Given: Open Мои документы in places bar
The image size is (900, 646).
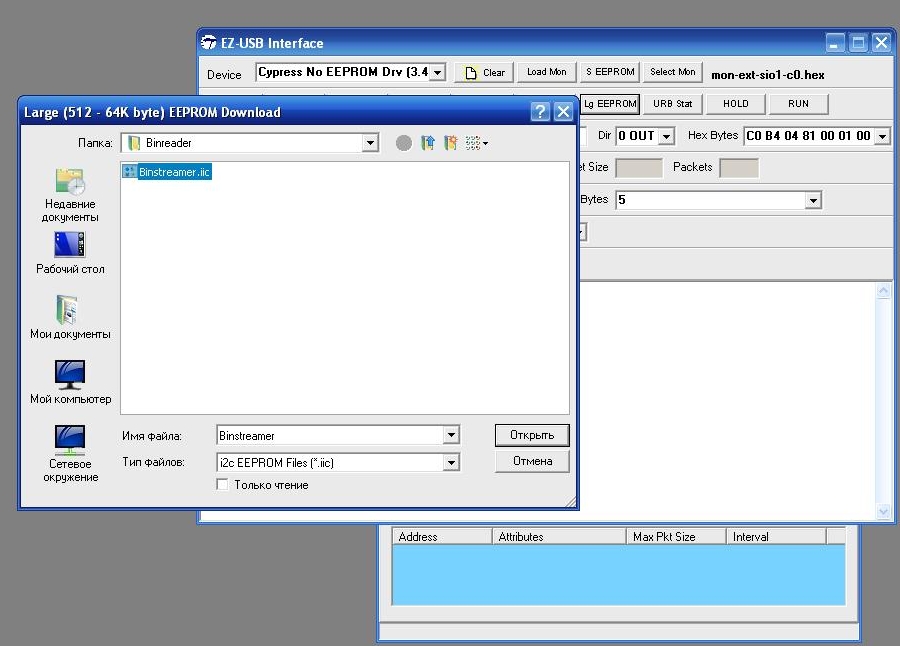Looking at the screenshot, I should pyautogui.click(x=70, y=318).
